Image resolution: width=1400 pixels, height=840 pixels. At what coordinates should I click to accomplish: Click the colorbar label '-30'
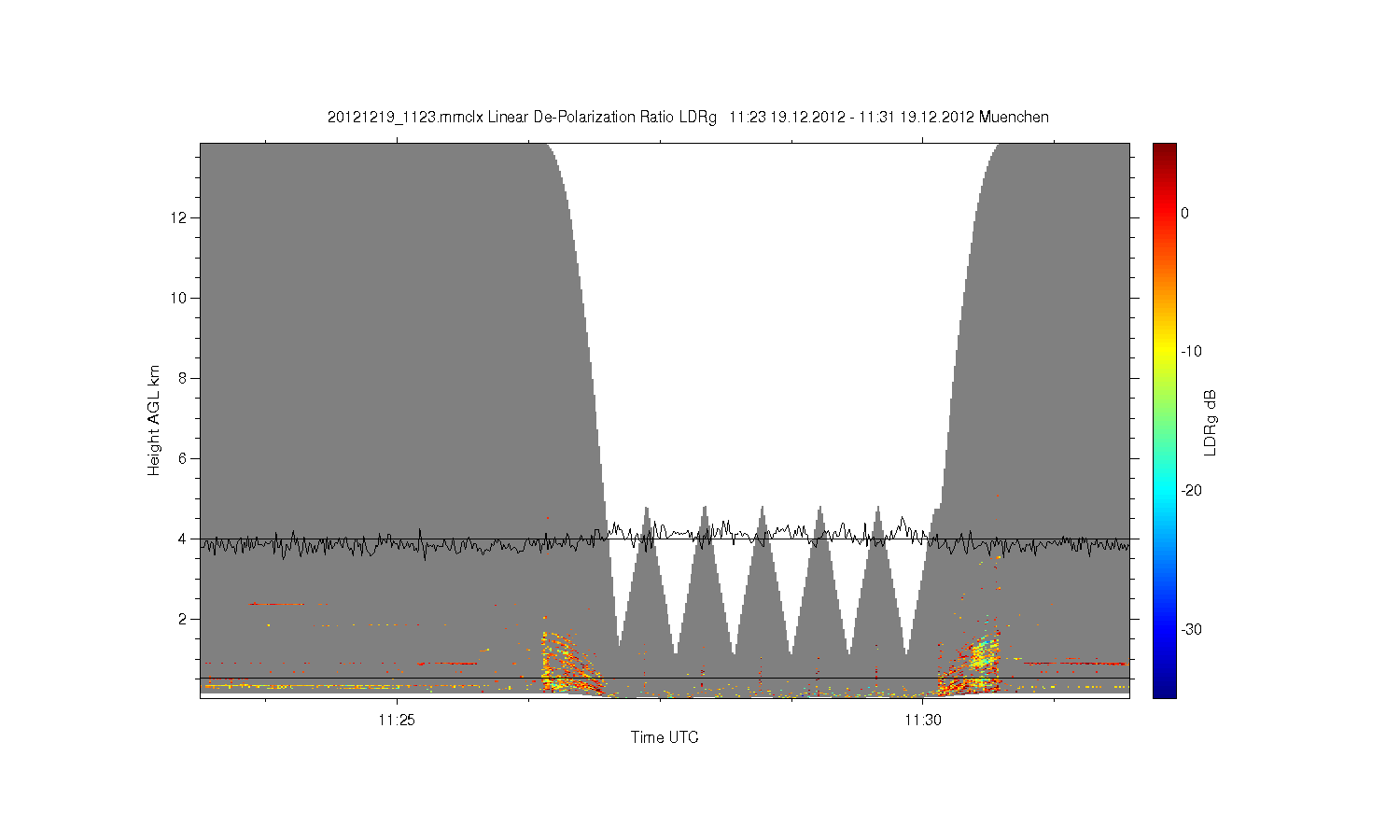(x=1191, y=630)
